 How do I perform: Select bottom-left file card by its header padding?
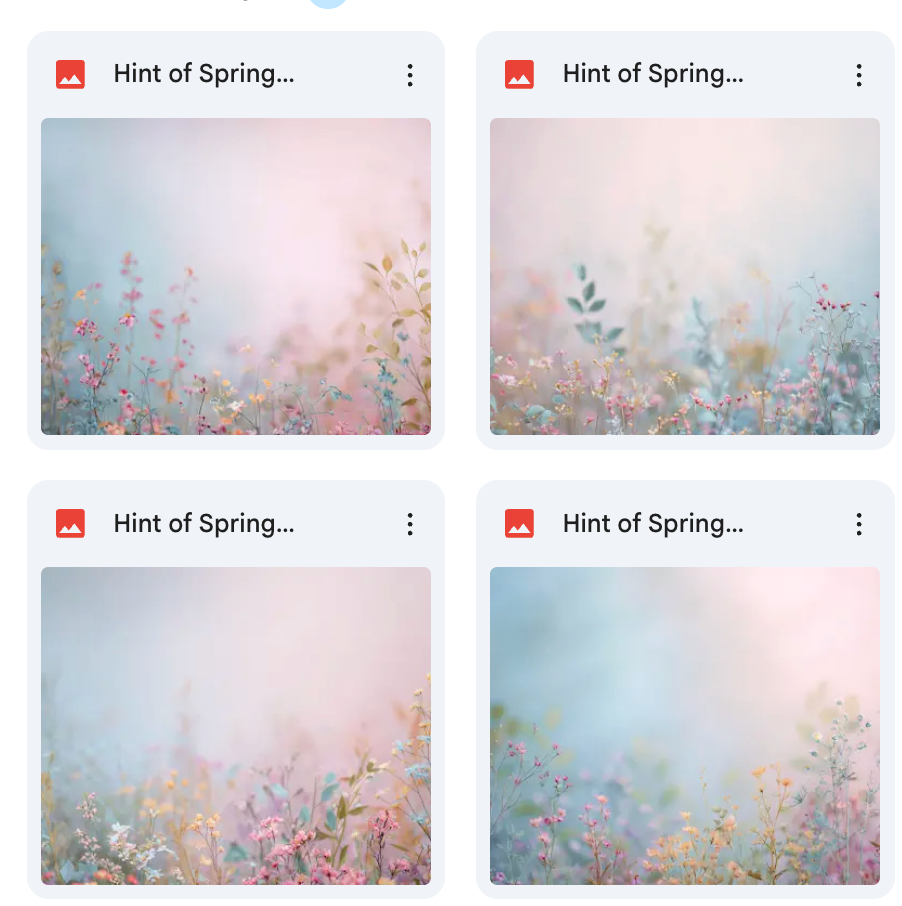pos(345,524)
